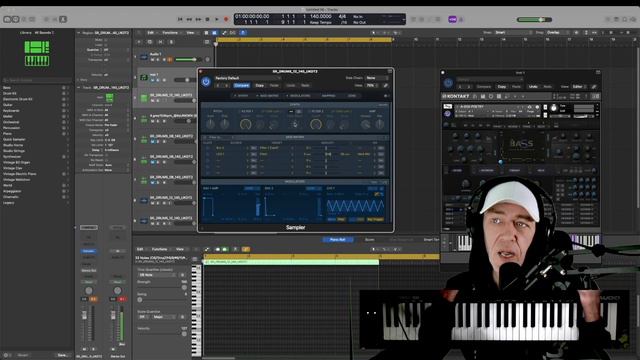640x360 pixels.
Task: Mute the Audio 1 track
Action: 152,60
